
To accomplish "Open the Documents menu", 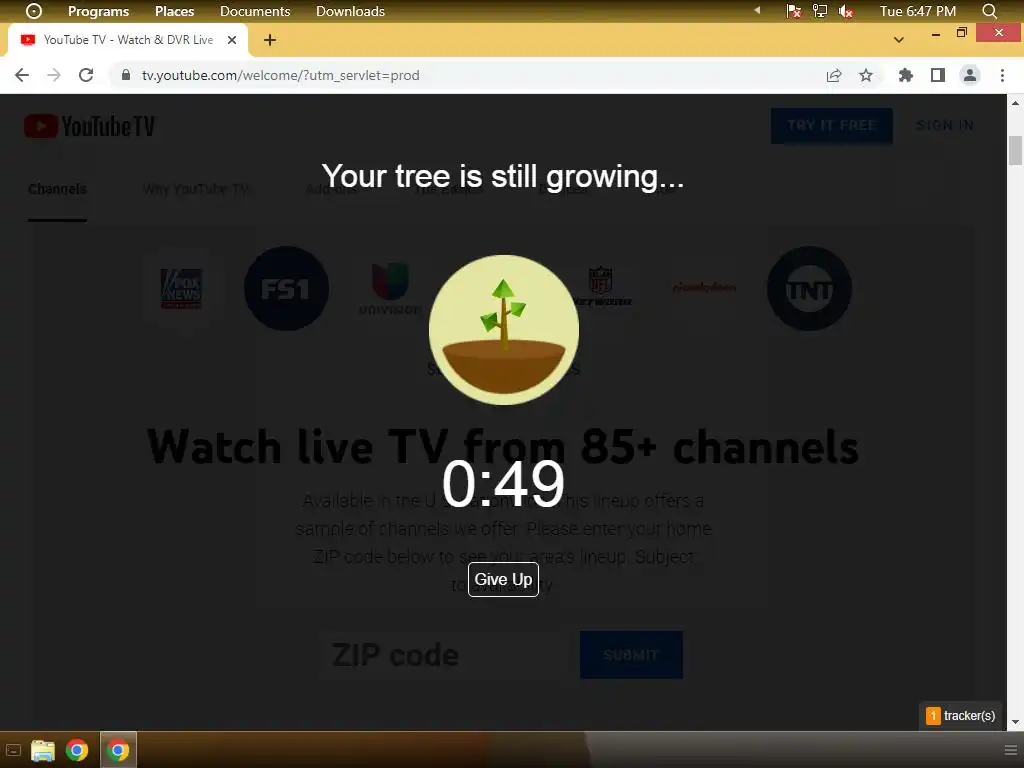I will [255, 11].
